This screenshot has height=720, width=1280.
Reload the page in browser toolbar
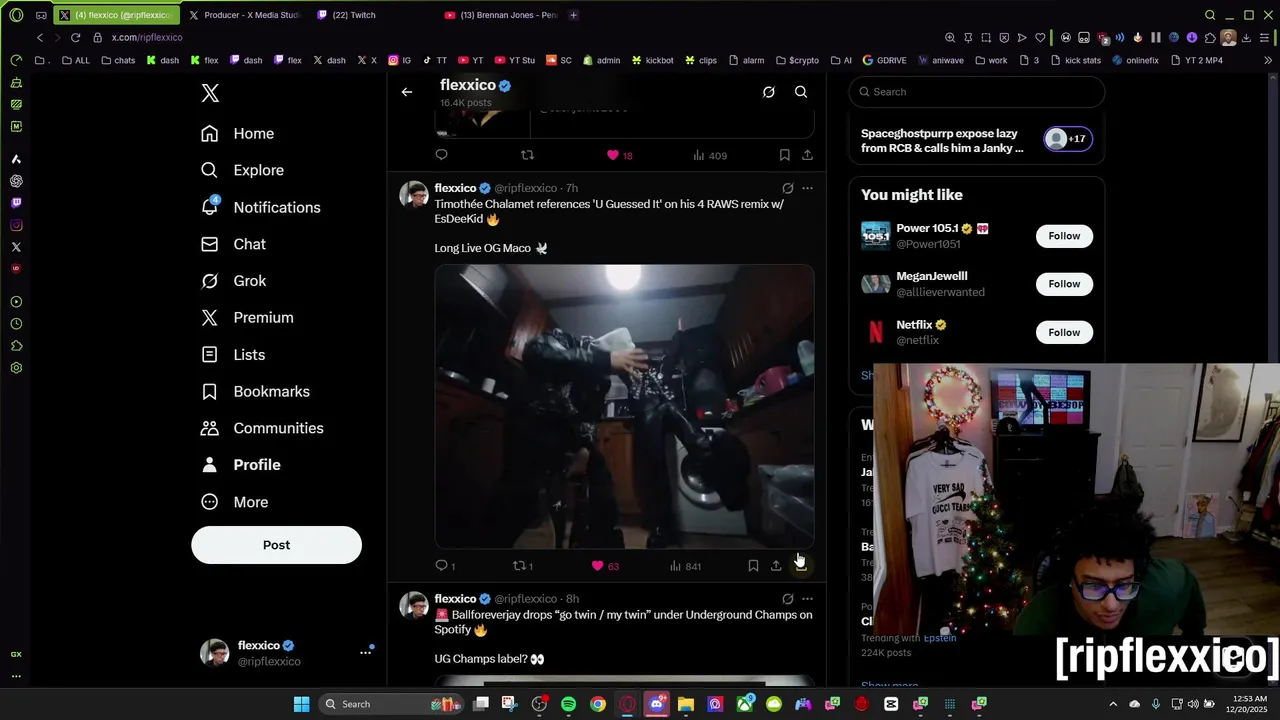[x=75, y=37]
